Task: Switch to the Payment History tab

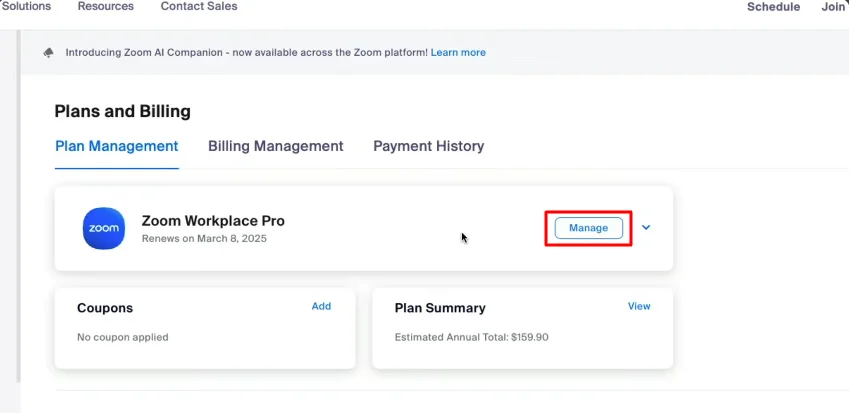Action: tap(429, 146)
